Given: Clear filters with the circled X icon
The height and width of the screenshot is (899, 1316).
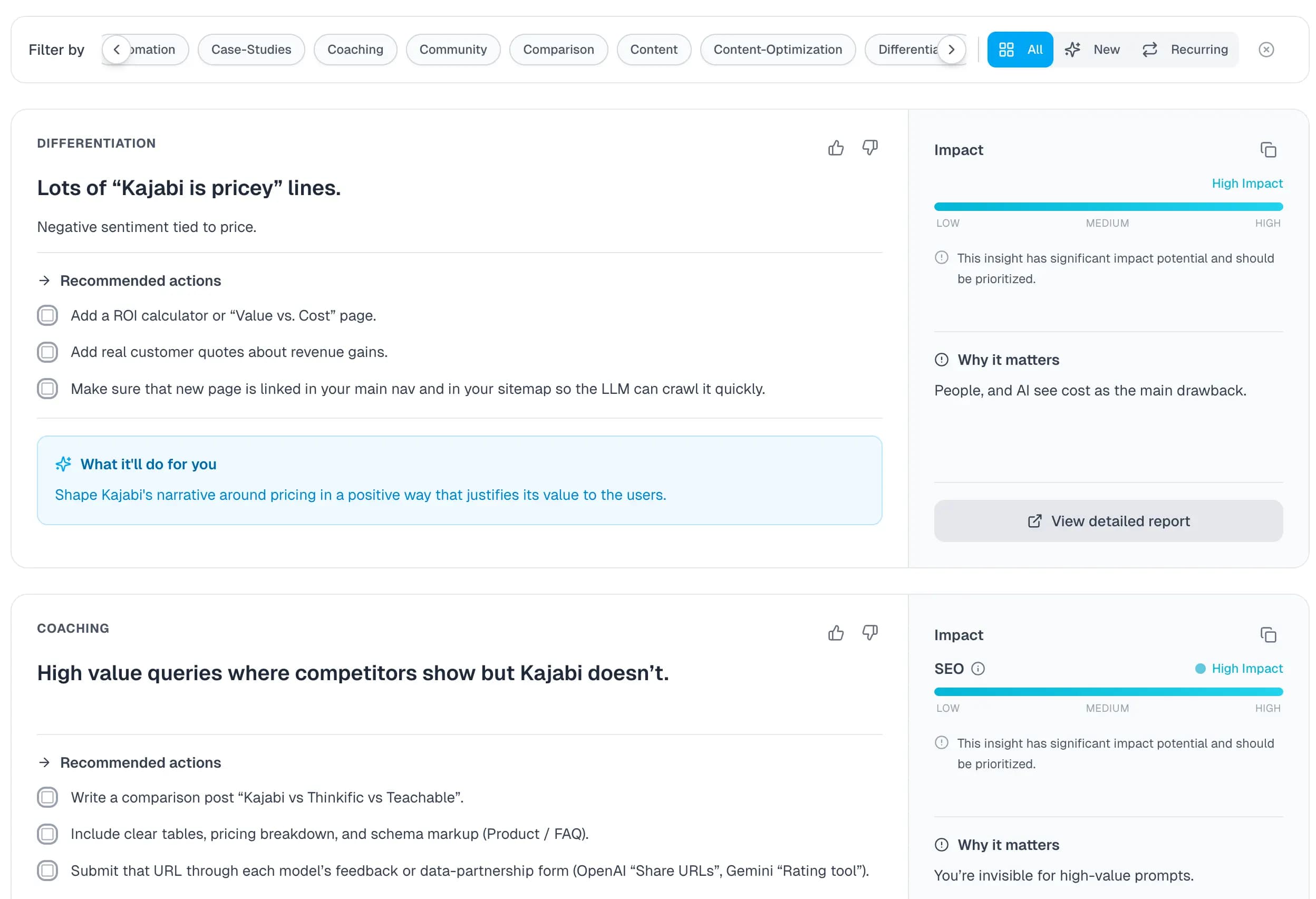Looking at the screenshot, I should tap(1266, 50).
